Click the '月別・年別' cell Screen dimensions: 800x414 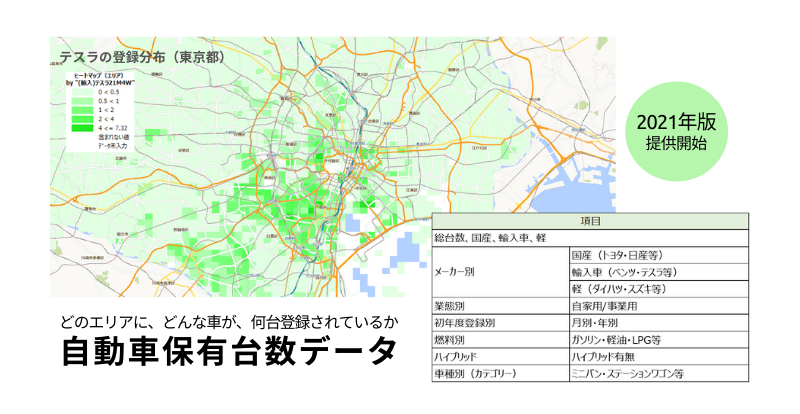(x=659, y=323)
